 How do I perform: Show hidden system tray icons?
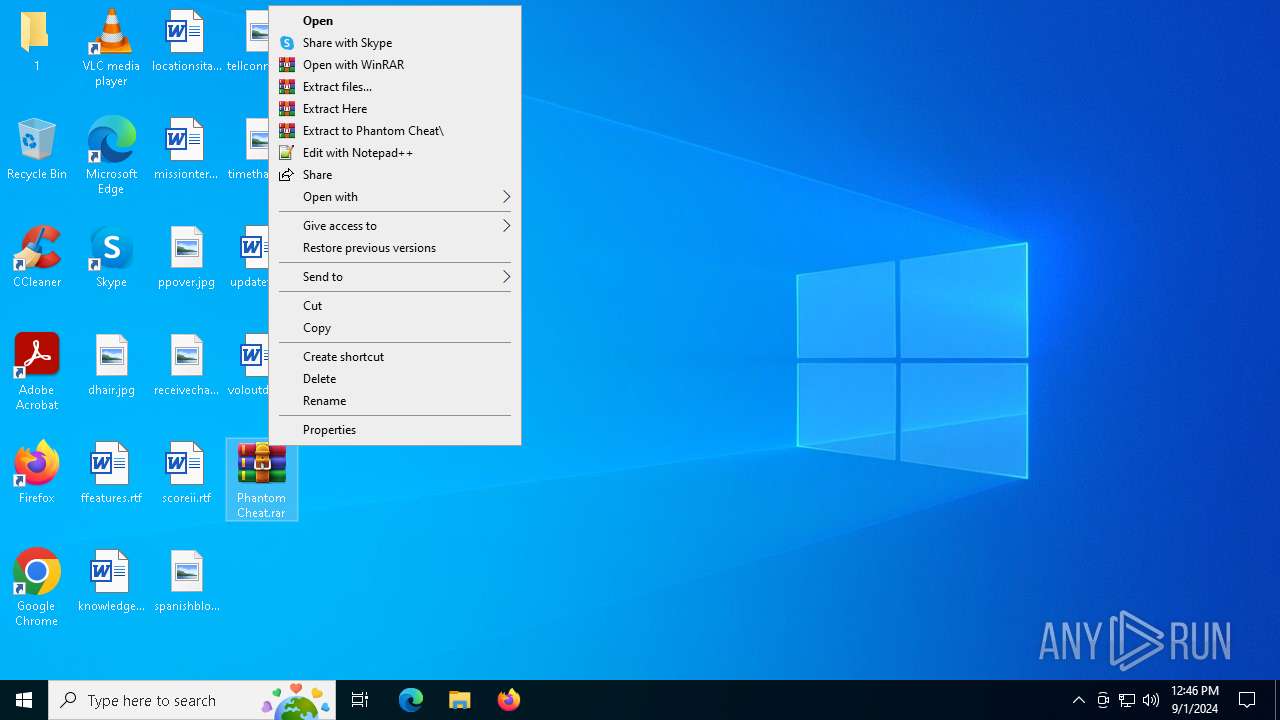(x=1078, y=700)
